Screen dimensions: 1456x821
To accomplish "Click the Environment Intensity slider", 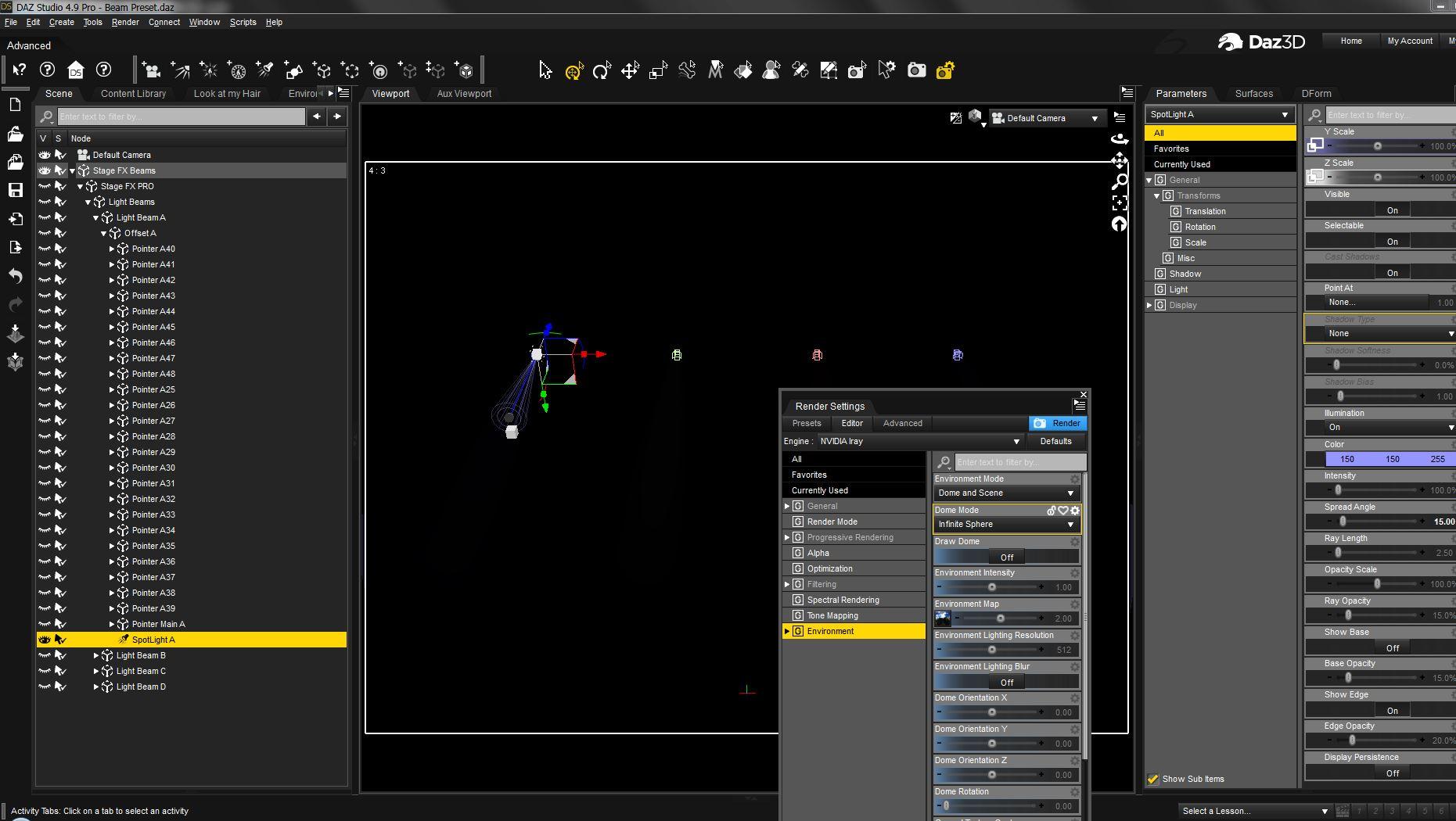I will coord(992,587).
